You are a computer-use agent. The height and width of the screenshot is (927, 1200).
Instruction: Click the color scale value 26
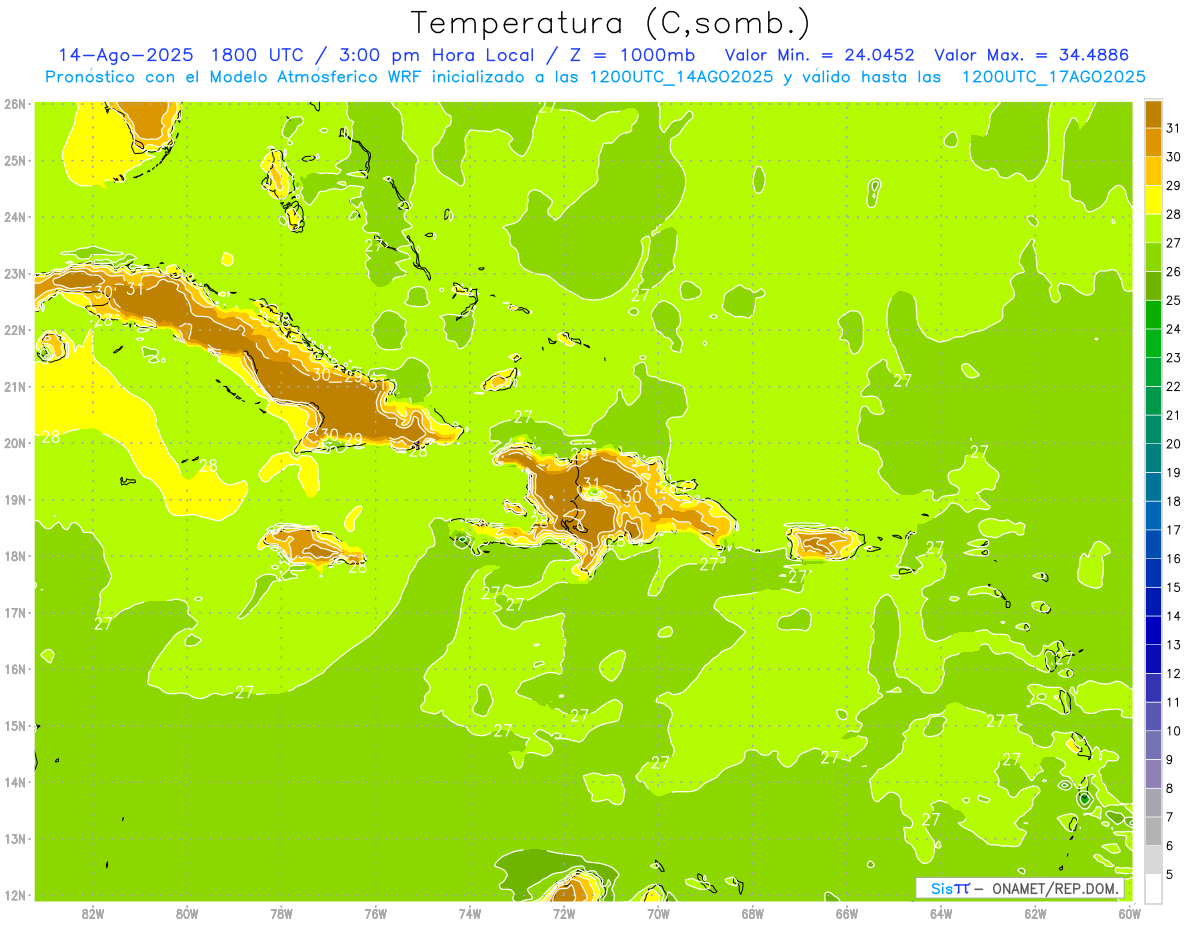click(1173, 271)
